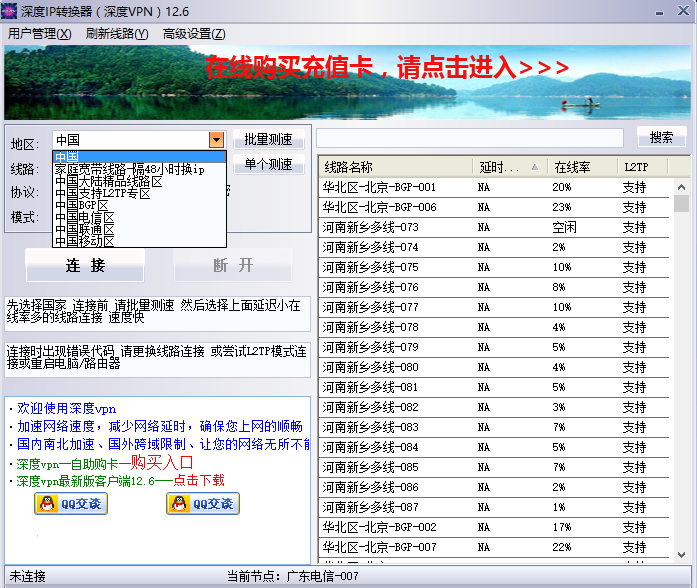697x588 pixels.
Task: Open the 刷新线路 menu
Action: tap(117, 34)
